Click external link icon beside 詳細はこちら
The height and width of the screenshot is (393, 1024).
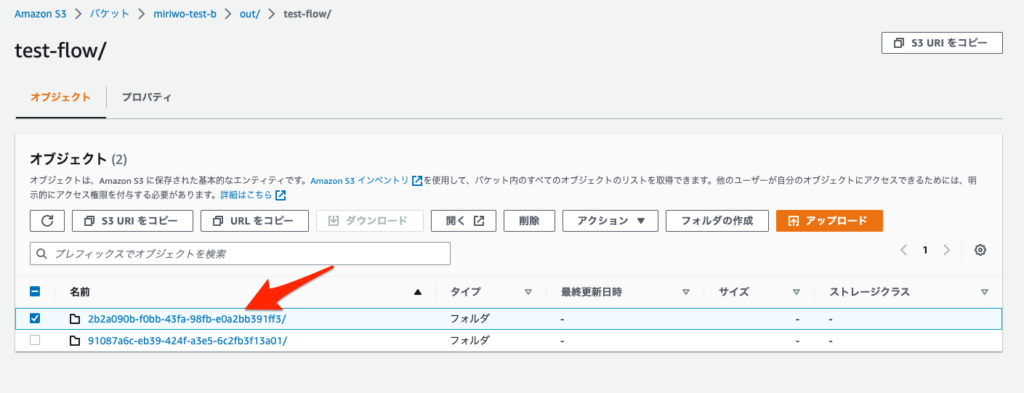281,195
